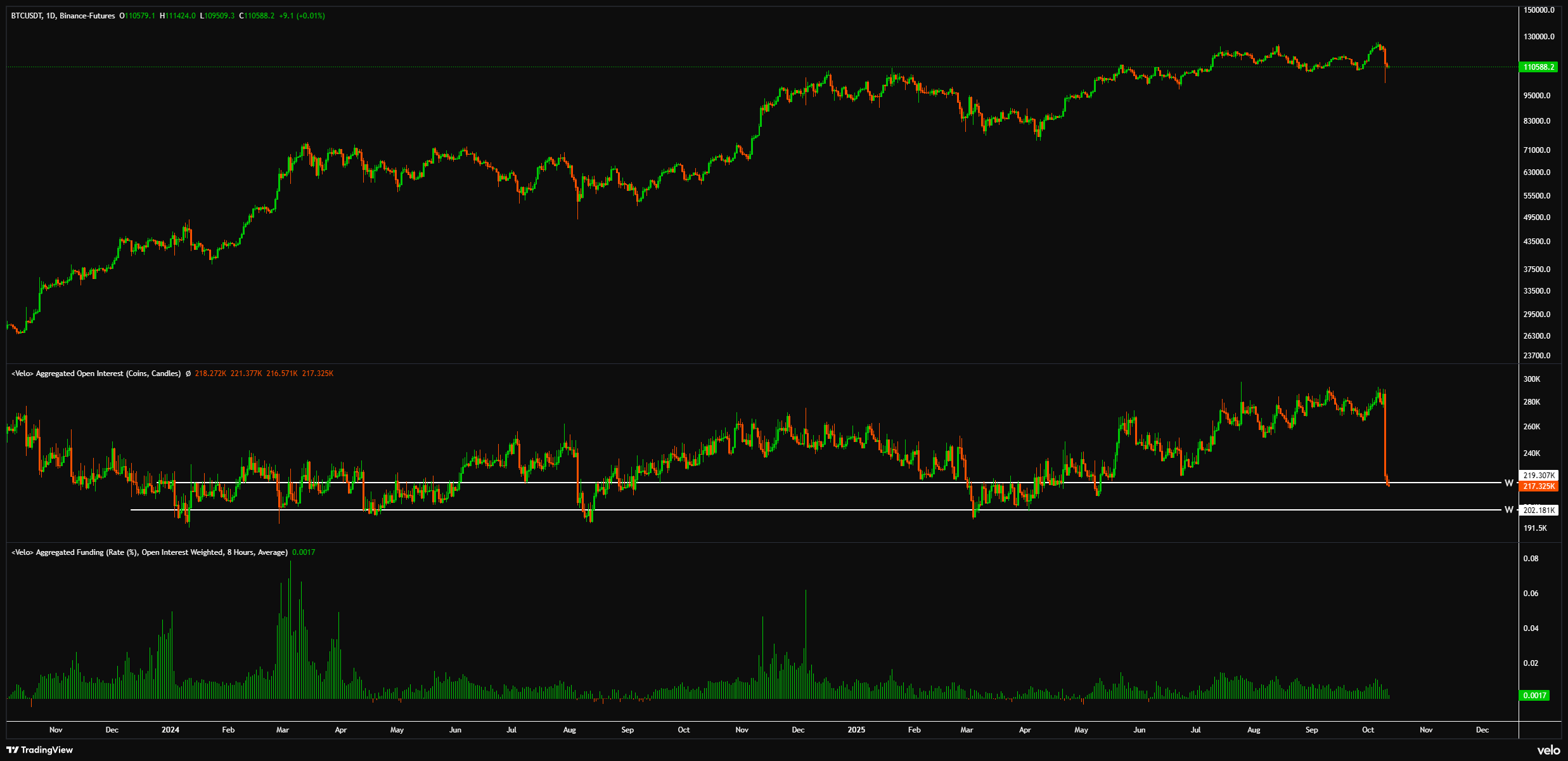Viewport: 1568px width, 761px height.
Task: Click the Oct label near latest candles
Action: [x=1368, y=730]
